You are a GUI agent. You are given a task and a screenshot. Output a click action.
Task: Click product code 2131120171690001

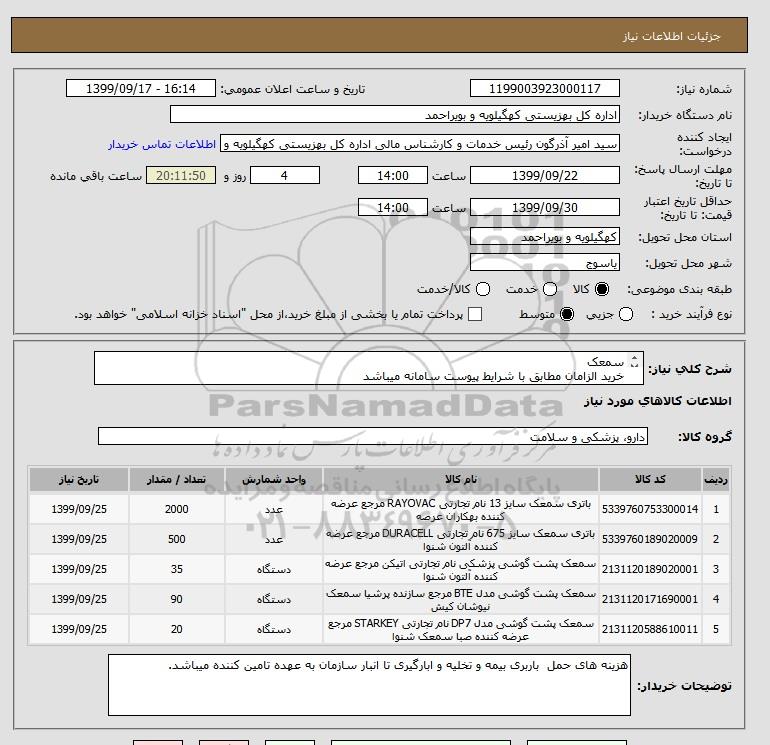point(650,599)
